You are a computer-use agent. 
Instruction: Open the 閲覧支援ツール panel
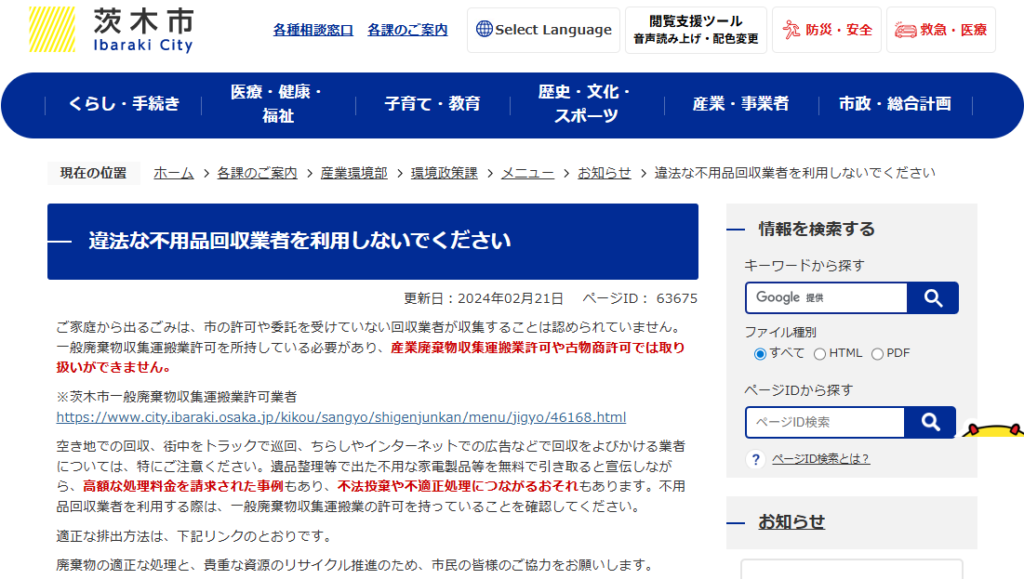point(696,30)
